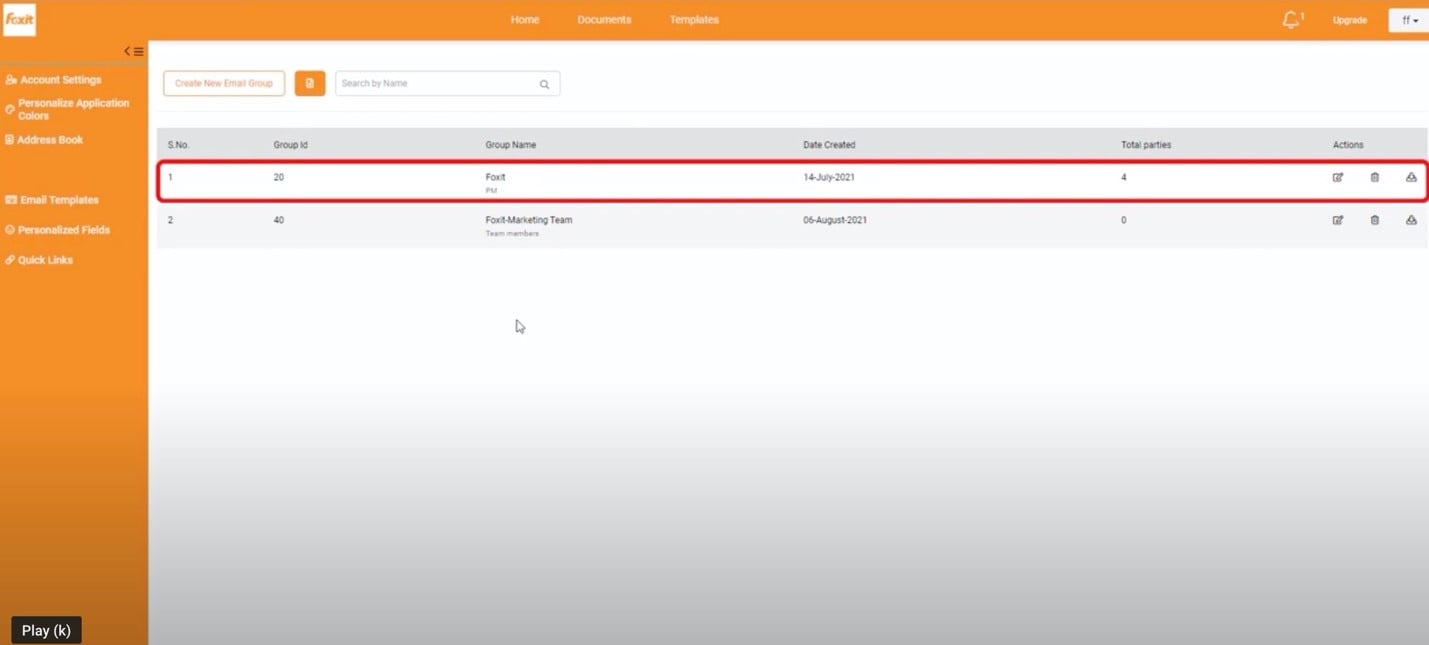The height and width of the screenshot is (645, 1429).
Task: Click the orange document icon button
Action: [x=310, y=83]
